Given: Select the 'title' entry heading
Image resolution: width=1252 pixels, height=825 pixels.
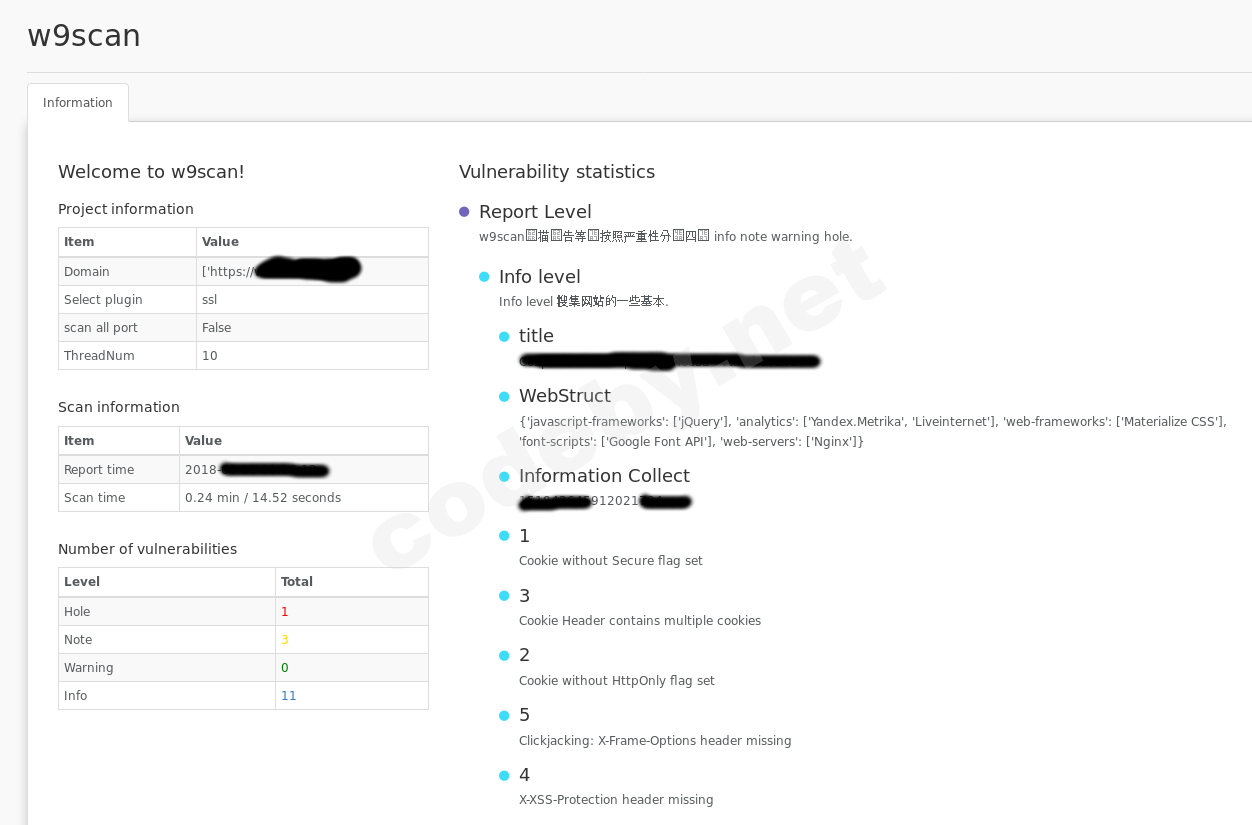Looking at the screenshot, I should [536, 336].
